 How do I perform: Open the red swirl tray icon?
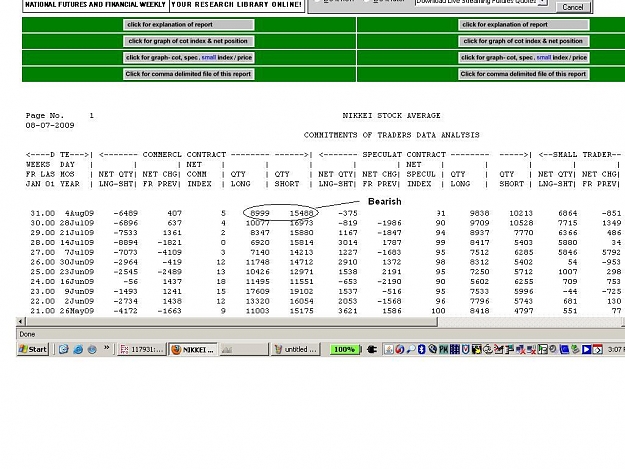pos(400,349)
